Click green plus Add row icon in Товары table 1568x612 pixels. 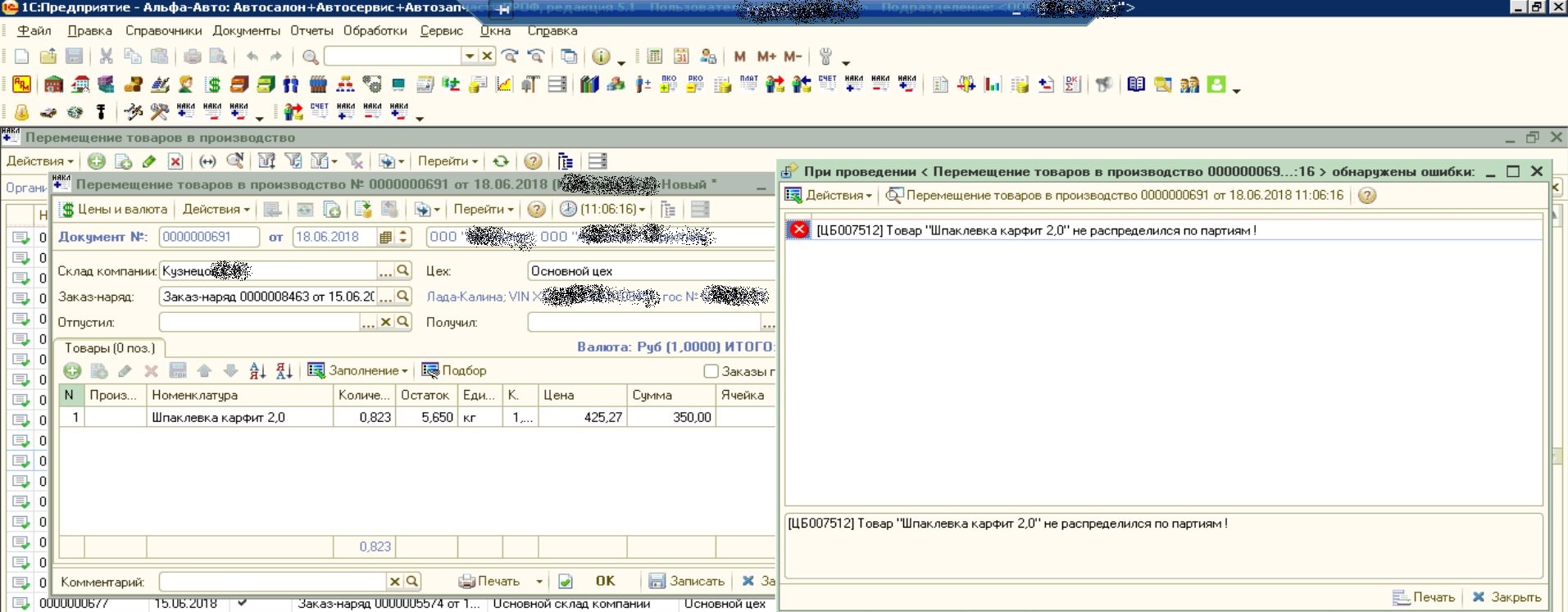point(72,371)
